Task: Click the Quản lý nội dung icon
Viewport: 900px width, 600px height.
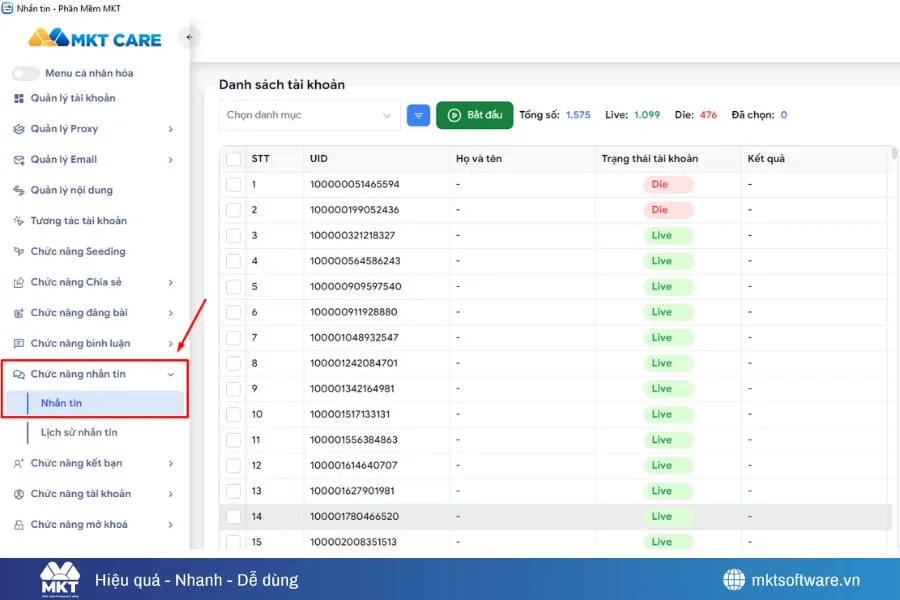Action: (x=17, y=190)
